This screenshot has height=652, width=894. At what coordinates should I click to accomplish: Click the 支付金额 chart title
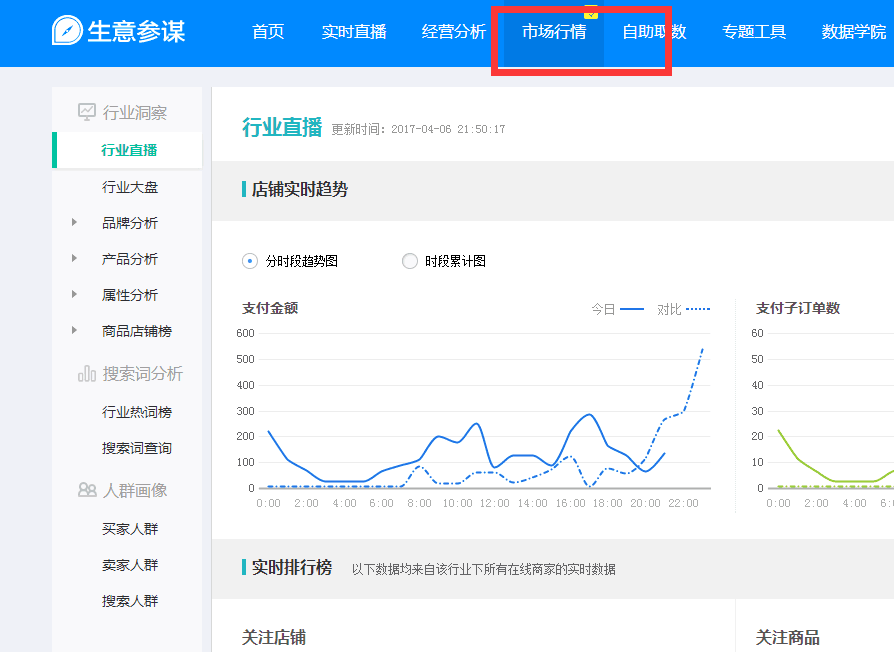pos(270,308)
